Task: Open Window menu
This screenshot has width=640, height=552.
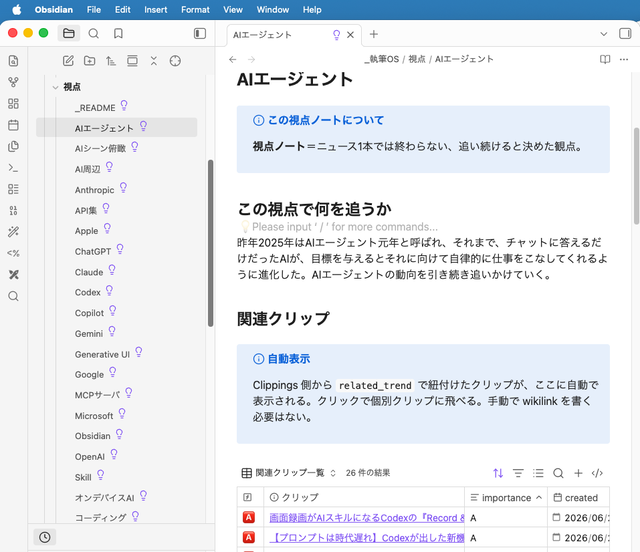Action: pyautogui.click(x=273, y=9)
